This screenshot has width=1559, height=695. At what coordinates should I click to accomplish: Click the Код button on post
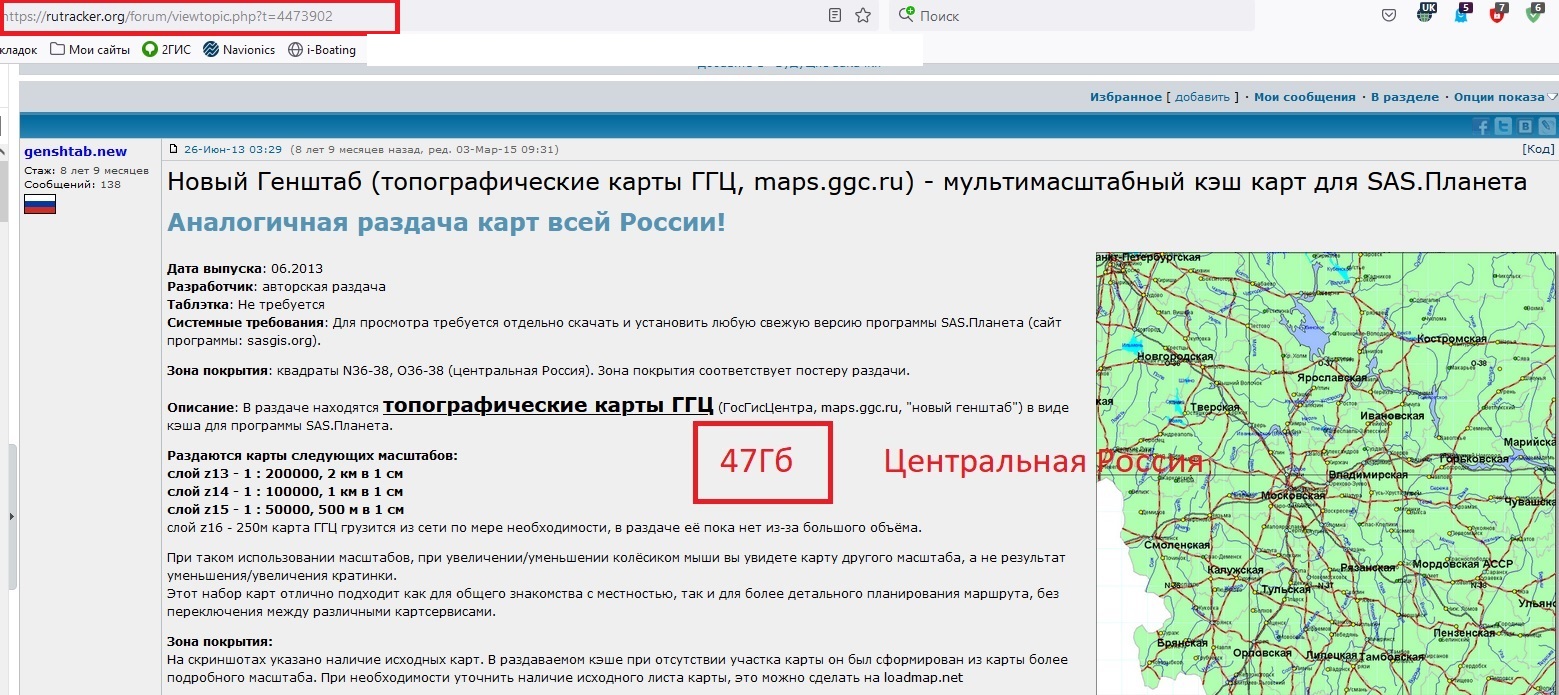[1537, 149]
